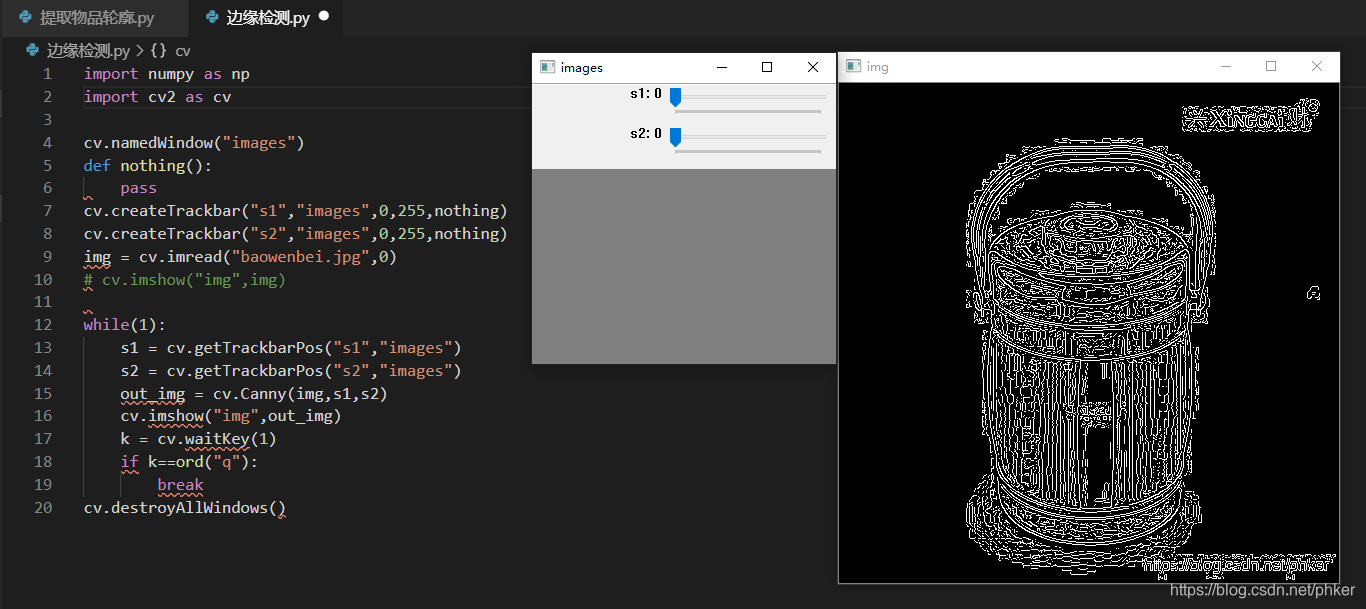Screen dimensions: 1366x609
Task: Click 'import numpy as np' line
Action: click(167, 74)
